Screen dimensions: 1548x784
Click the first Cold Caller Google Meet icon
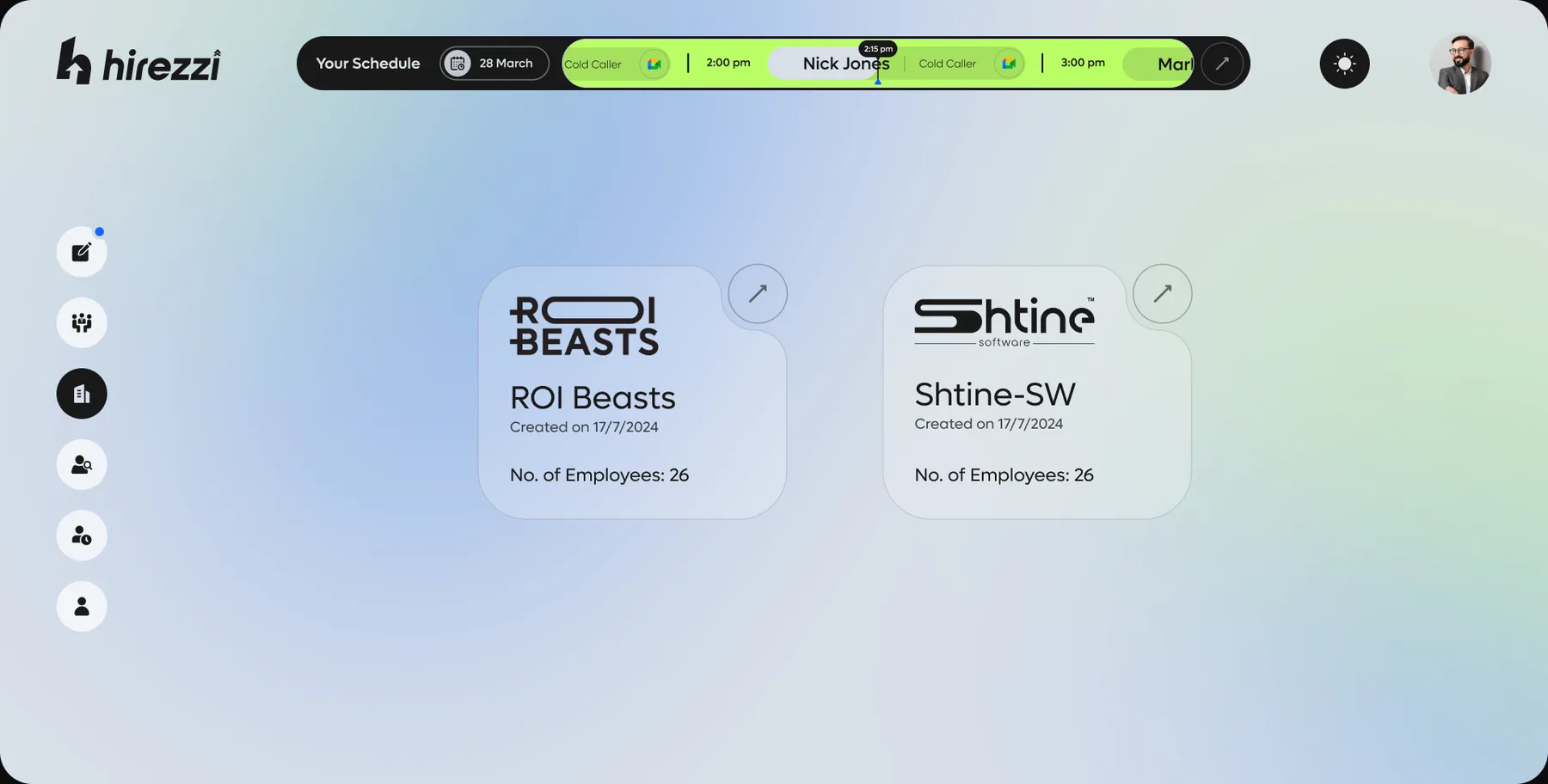654,64
